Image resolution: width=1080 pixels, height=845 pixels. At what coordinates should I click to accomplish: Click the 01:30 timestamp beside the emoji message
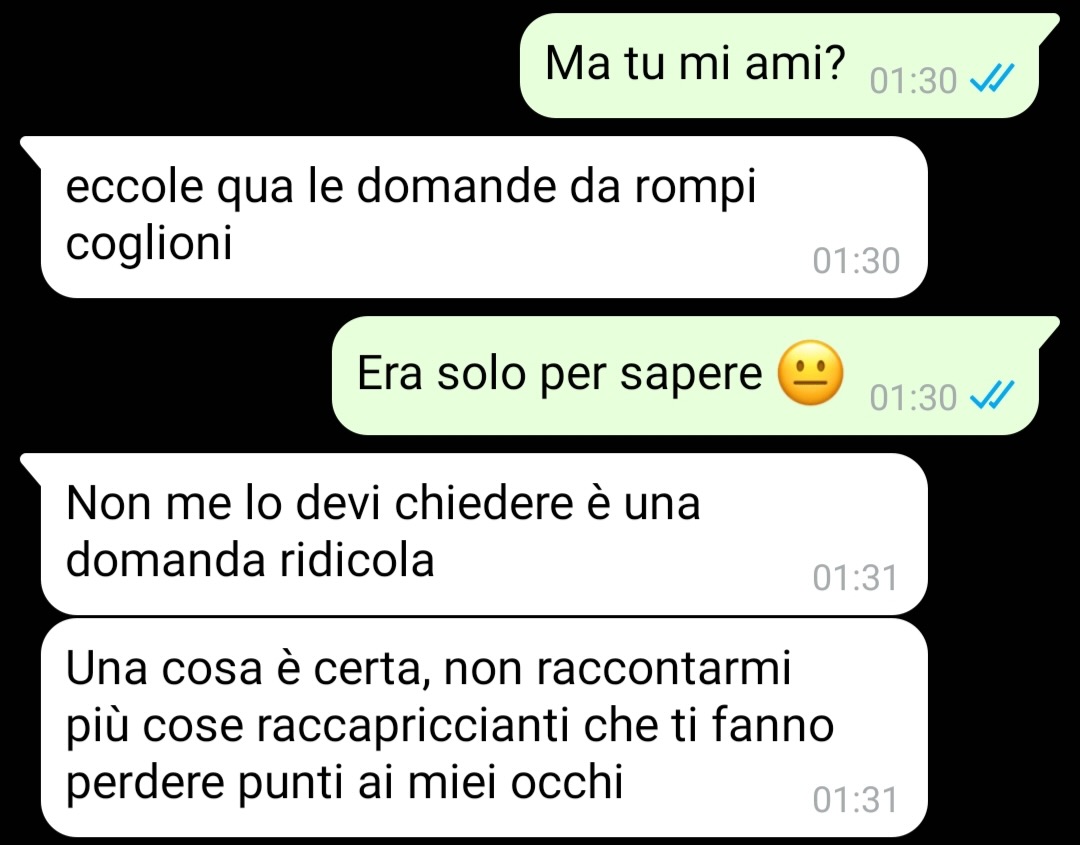(913, 397)
